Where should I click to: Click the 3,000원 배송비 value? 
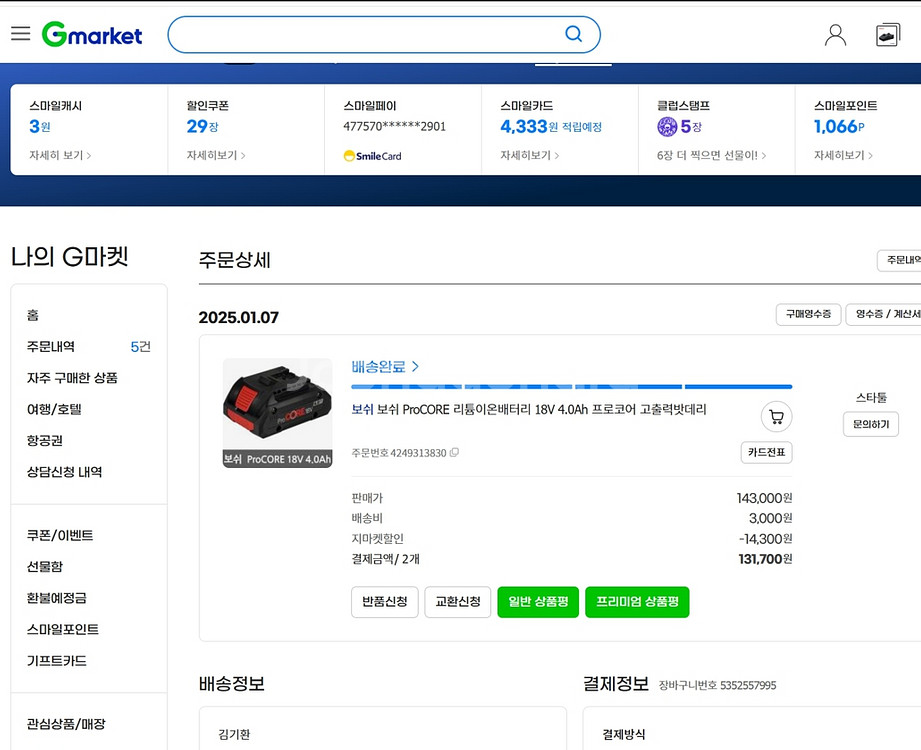[x=770, y=518]
